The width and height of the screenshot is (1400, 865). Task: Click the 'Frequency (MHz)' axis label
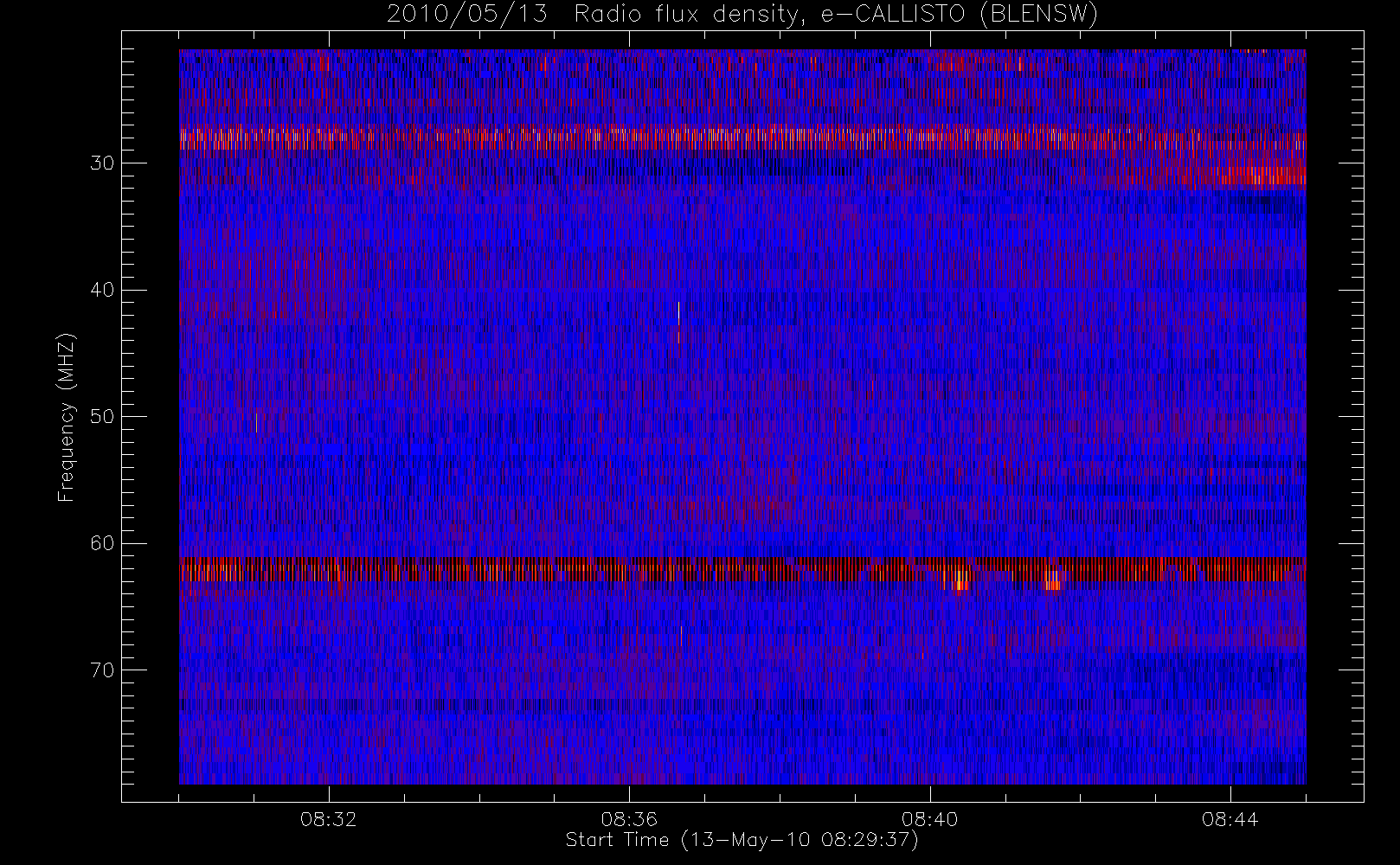pyautogui.click(x=66, y=417)
